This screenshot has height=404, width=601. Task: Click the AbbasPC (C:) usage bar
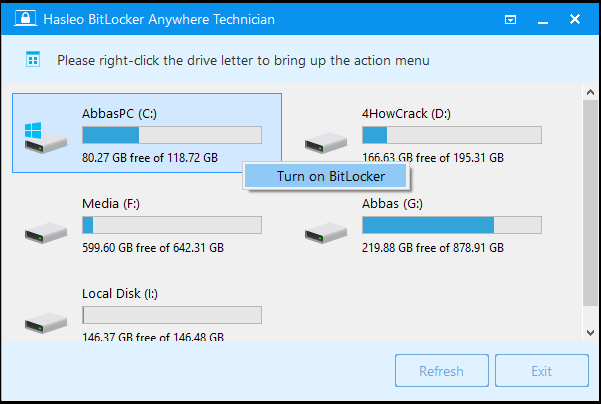[172, 135]
